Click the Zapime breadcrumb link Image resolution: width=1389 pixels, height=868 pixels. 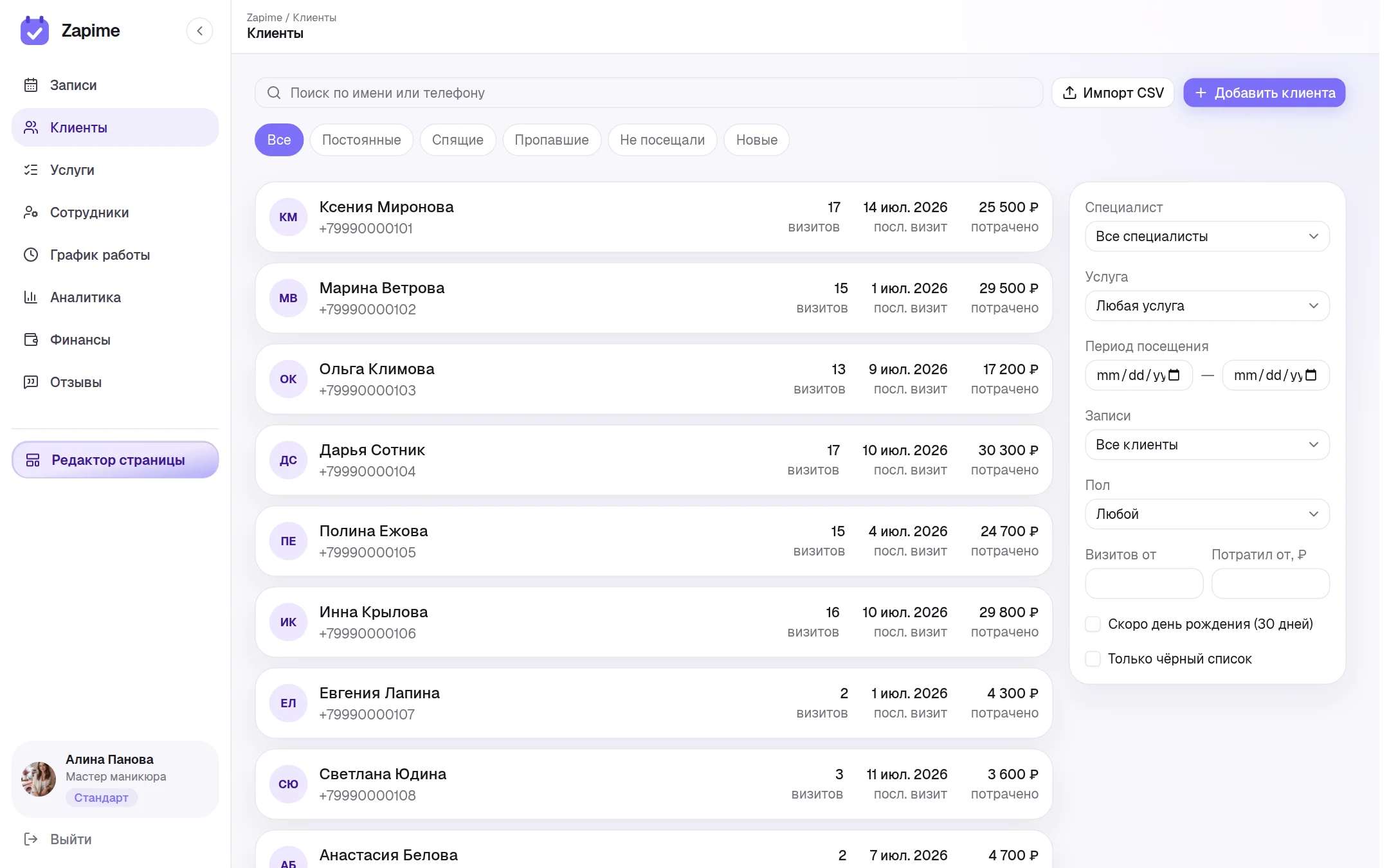pyautogui.click(x=264, y=17)
